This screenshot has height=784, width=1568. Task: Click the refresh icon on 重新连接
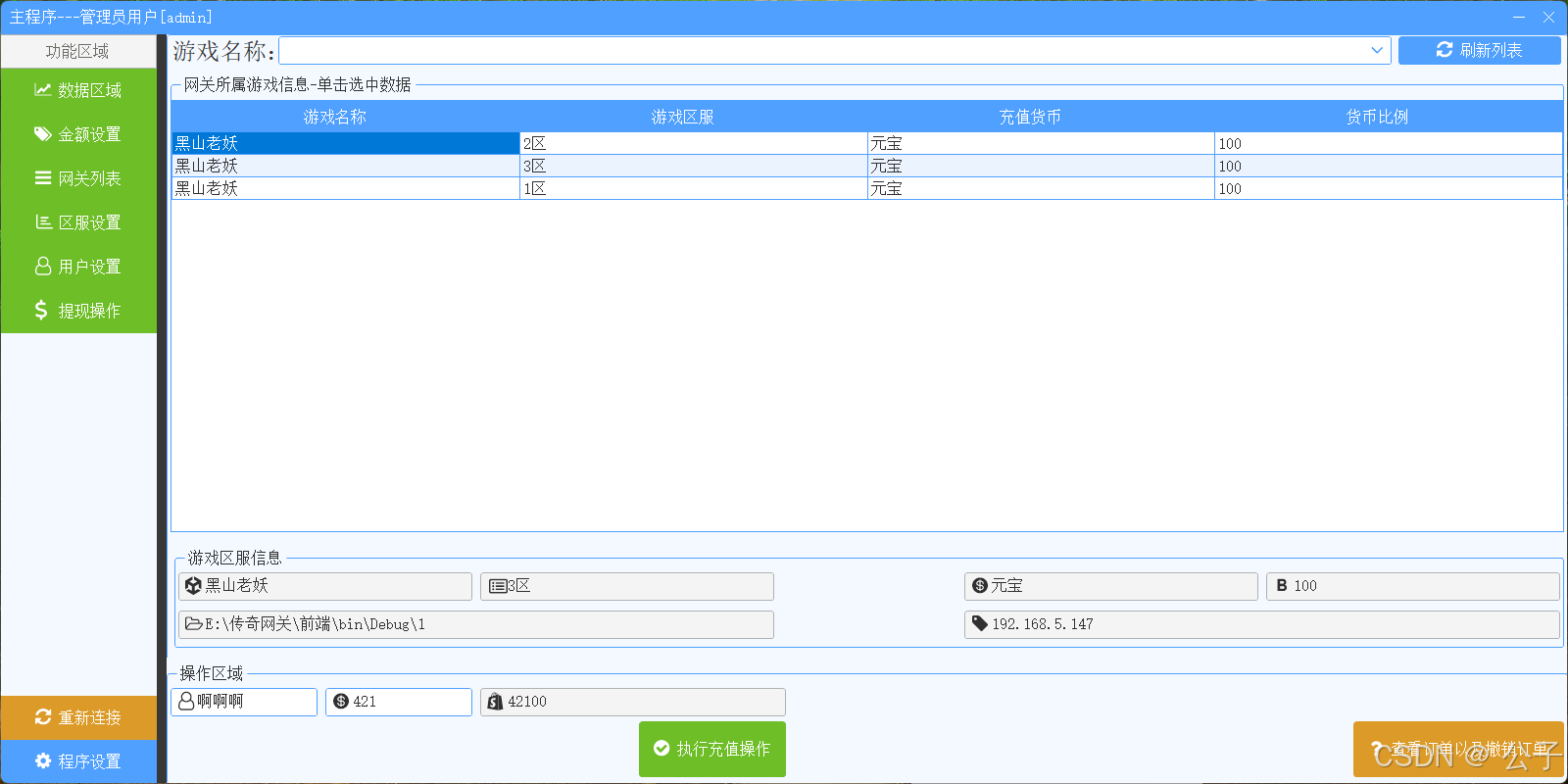click(43, 717)
